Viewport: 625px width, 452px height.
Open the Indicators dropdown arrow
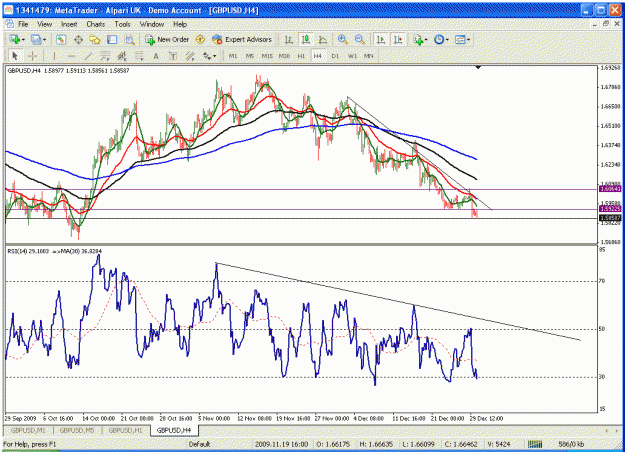click(426, 39)
